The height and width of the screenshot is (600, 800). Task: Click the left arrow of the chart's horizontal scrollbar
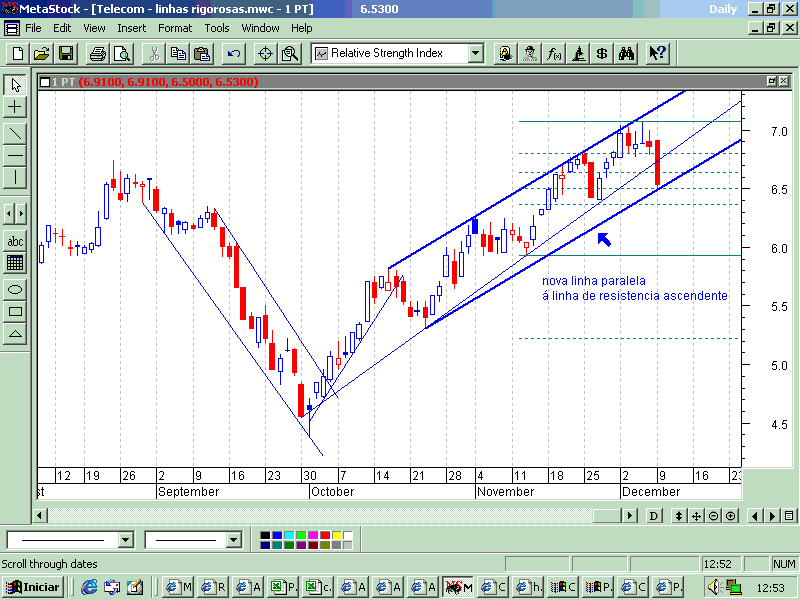(x=40, y=515)
